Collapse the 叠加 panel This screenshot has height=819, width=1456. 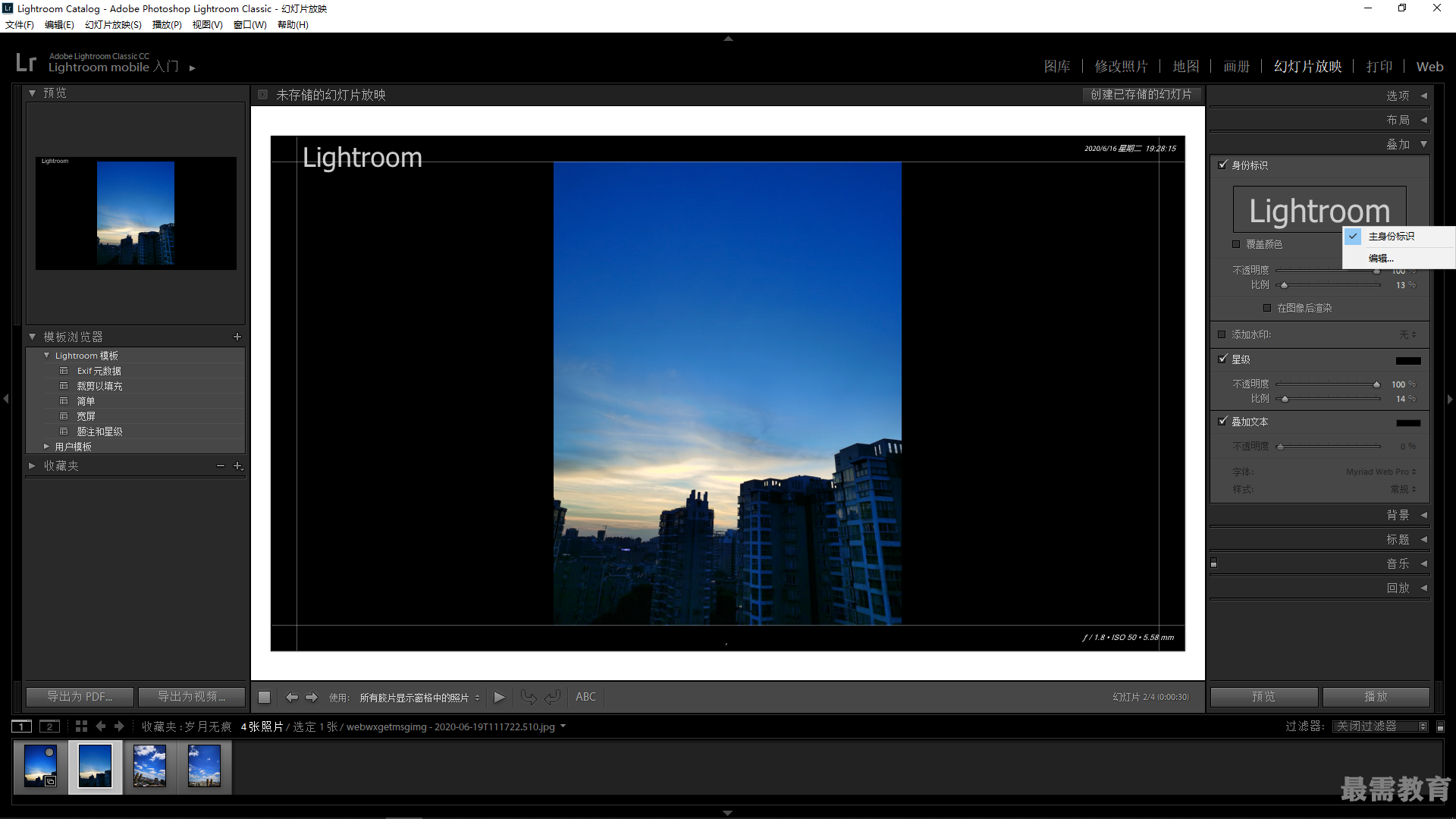(x=1423, y=144)
